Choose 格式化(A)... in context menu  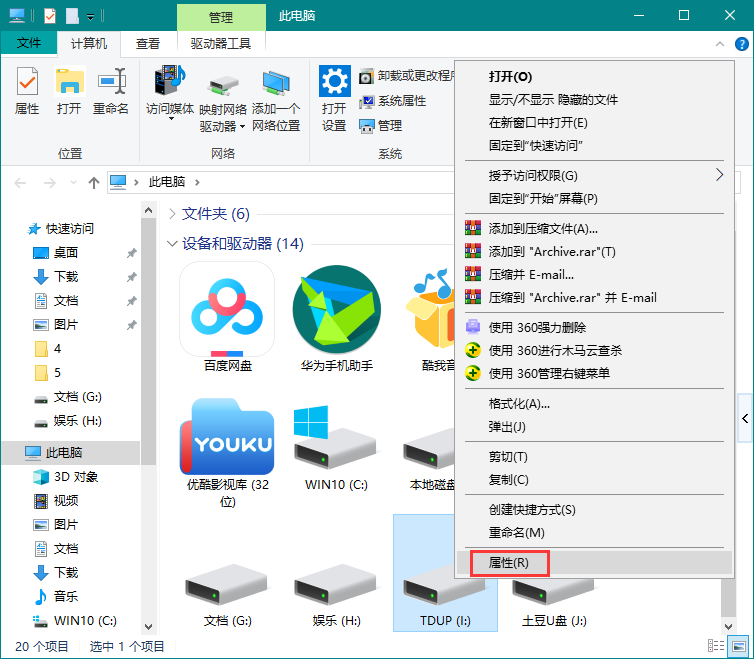pos(594,404)
